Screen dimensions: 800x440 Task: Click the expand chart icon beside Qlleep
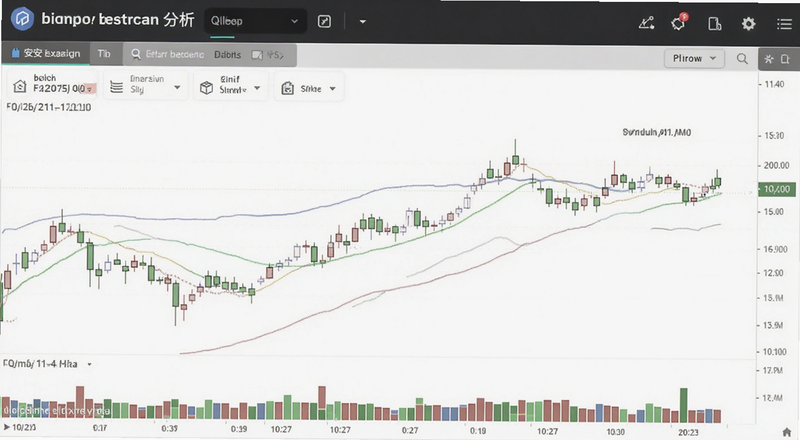pos(324,21)
